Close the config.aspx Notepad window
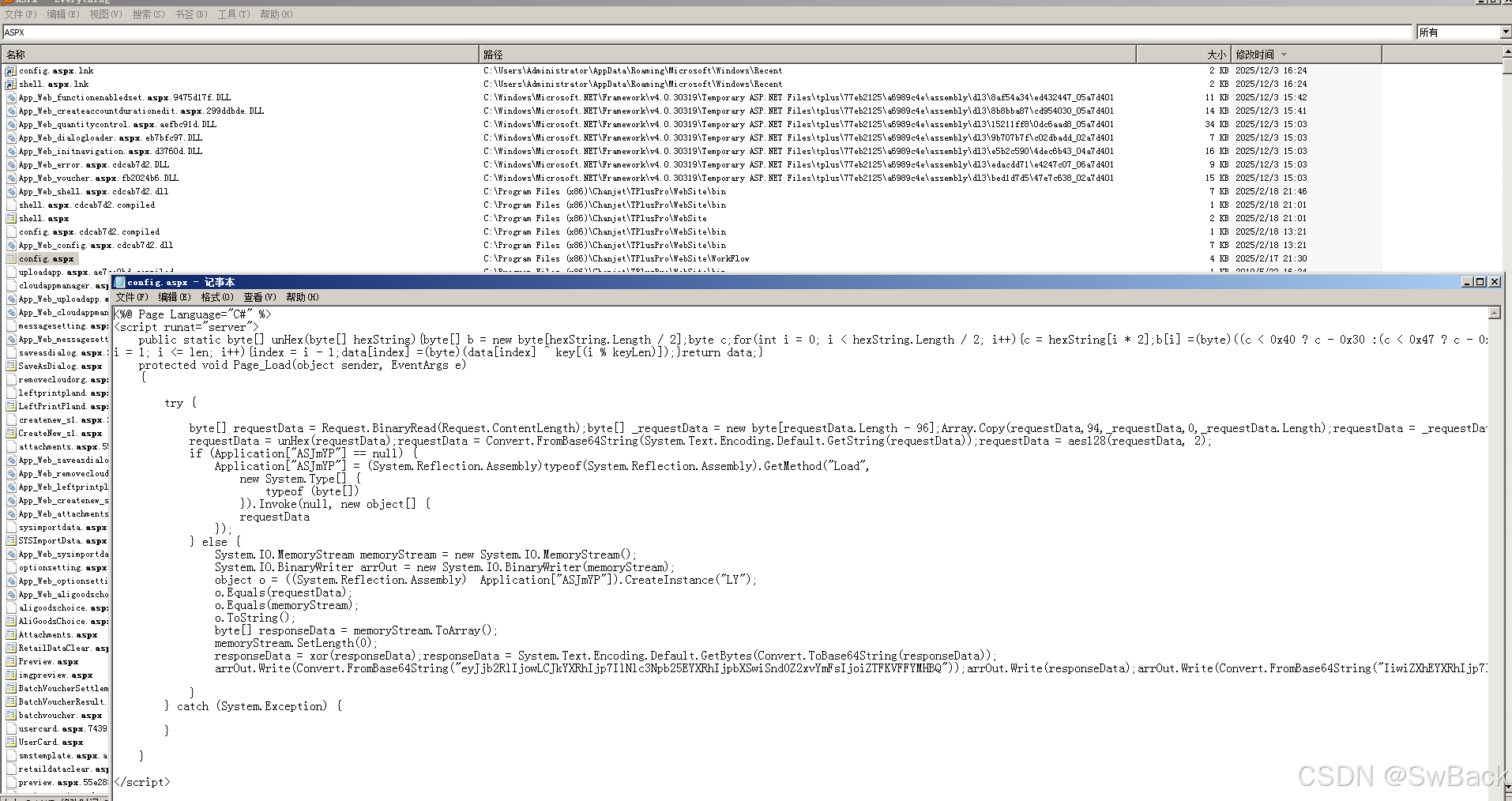This screenshot has height=801, width=1512. (x=1495, y=282)
